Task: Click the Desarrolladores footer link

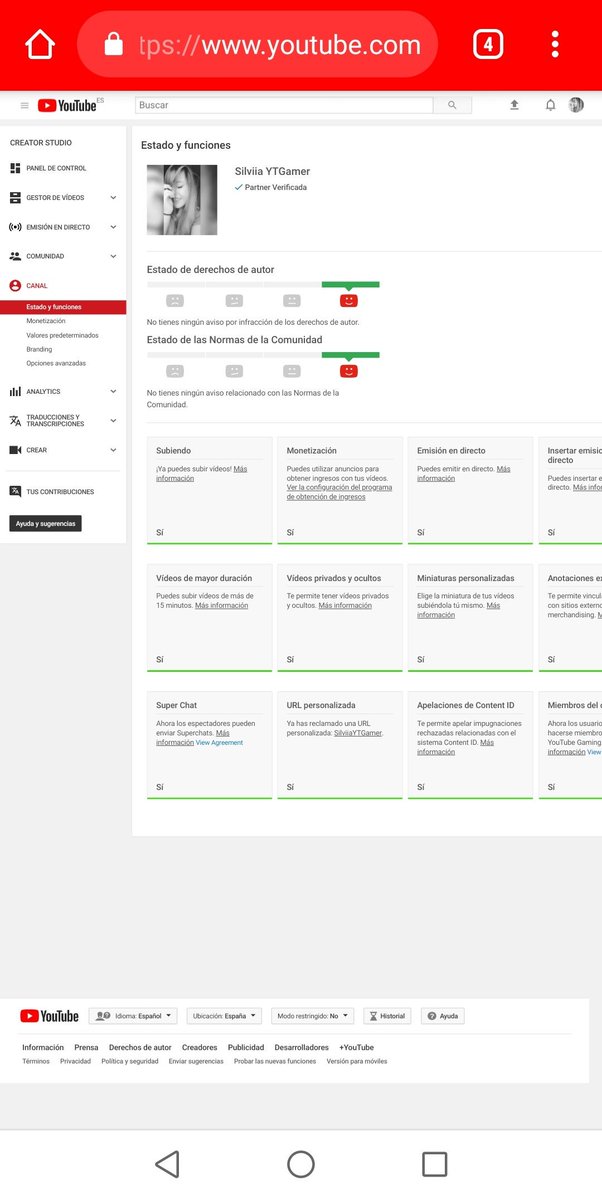Action: click(x=301, y=1047)
